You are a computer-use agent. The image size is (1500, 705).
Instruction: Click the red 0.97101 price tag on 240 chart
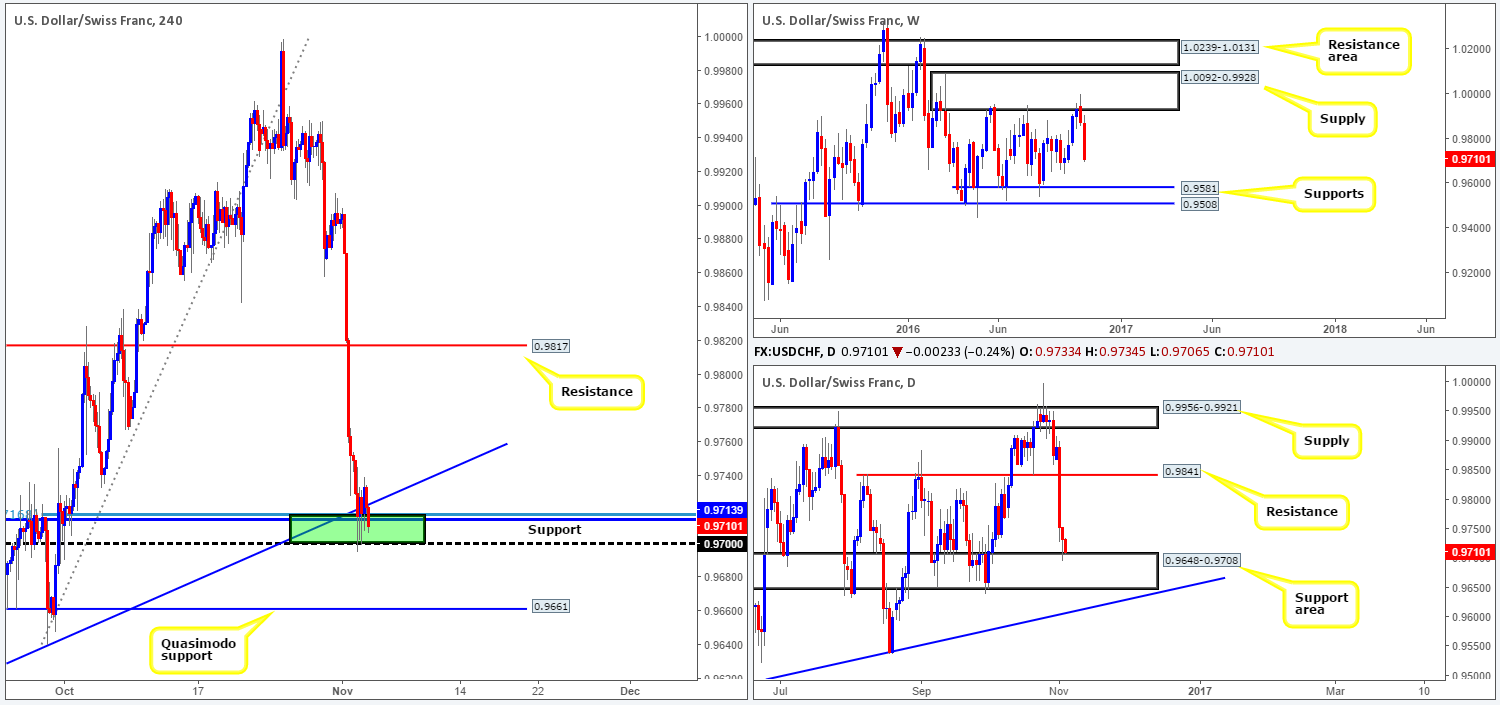click(x=721, y=525)
